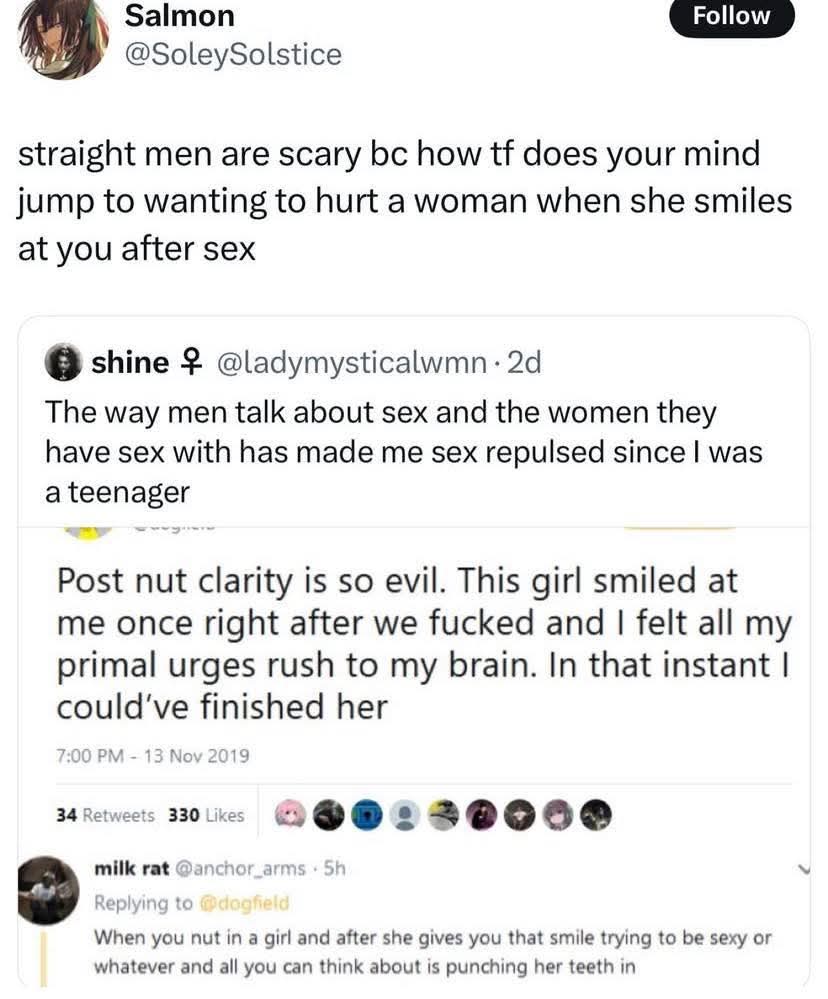Open @anchor_arms handle
The width and height of the screenshot is (828, 999).
239,868
